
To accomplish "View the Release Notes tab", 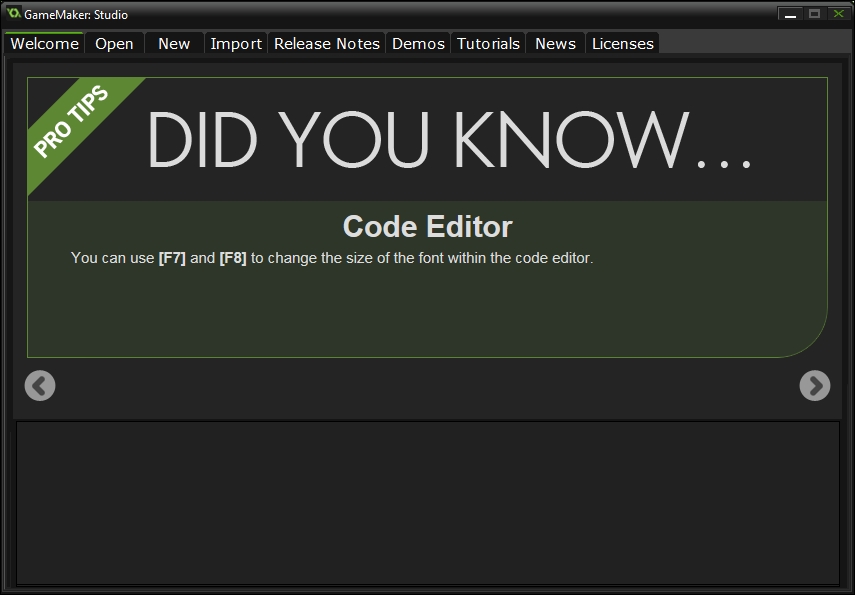I will 327,43.
